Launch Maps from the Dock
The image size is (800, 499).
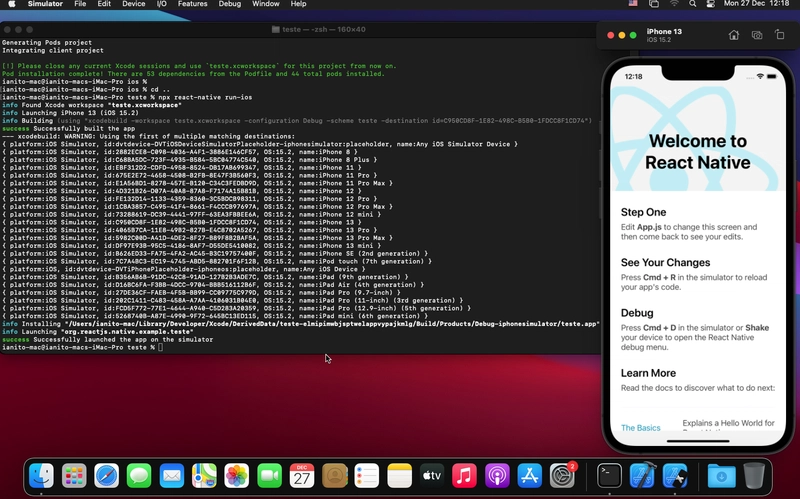[204, 476]
